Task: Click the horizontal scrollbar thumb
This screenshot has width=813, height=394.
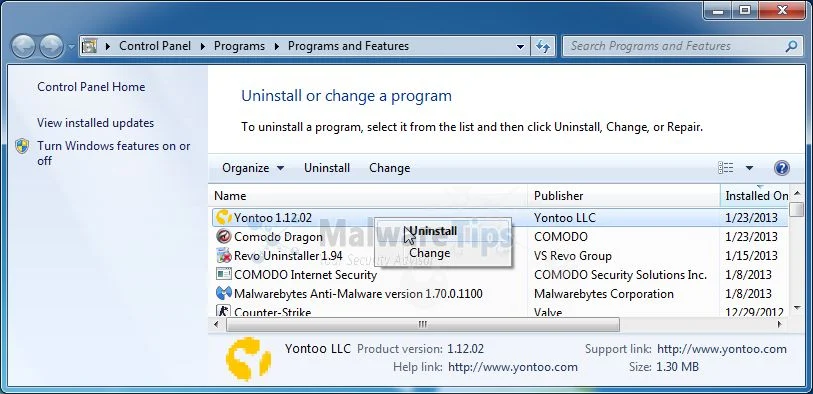Action: click(423, 325)
